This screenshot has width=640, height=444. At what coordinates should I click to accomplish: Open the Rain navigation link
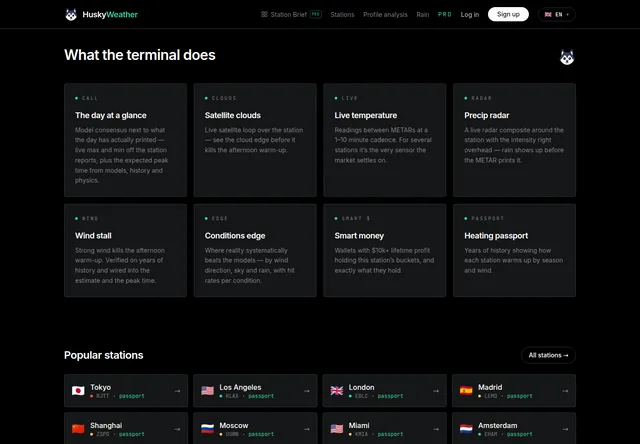pos(422,15)
